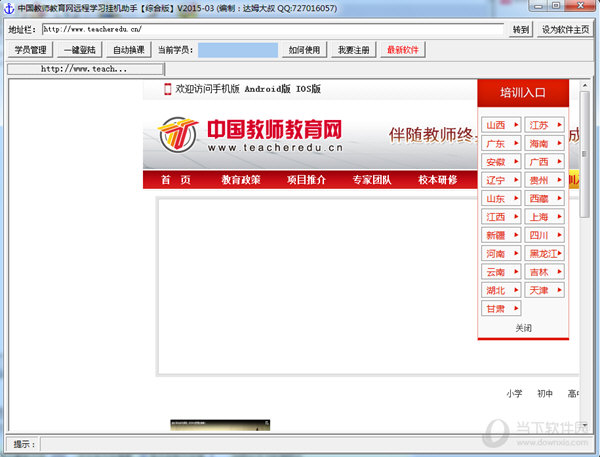The width and height of the screenshot is (600, 457).
Task: Select the http://www.teach... browser tab
Action: [85, 69]
